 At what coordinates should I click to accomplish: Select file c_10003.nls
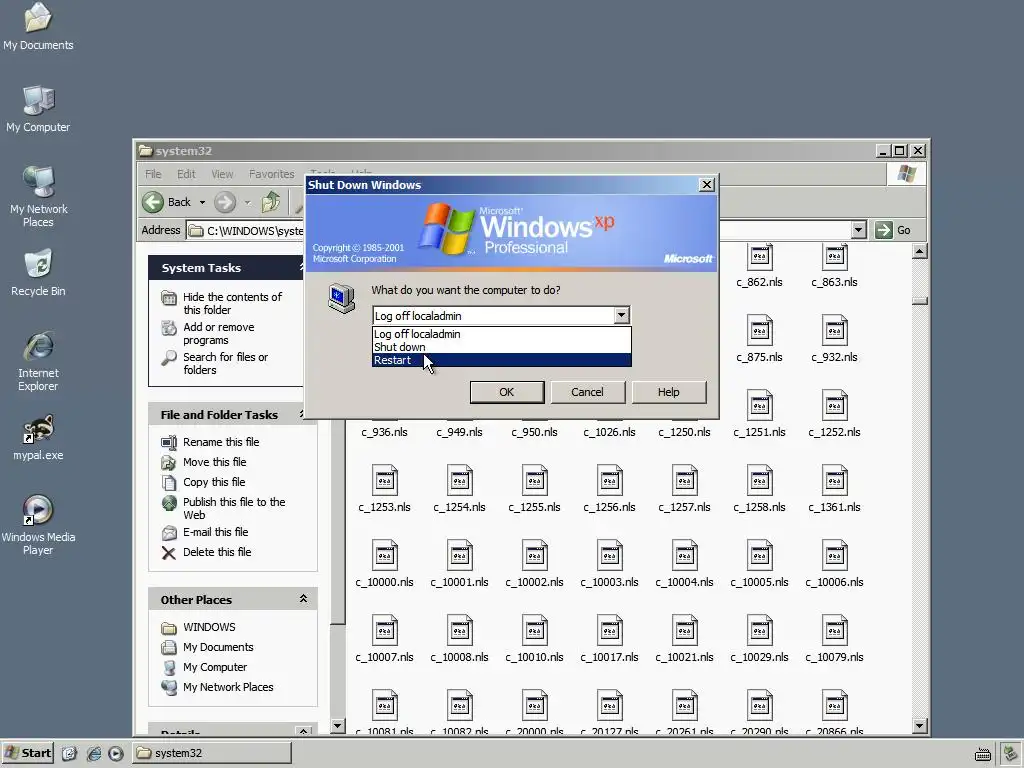pos(609,564)
